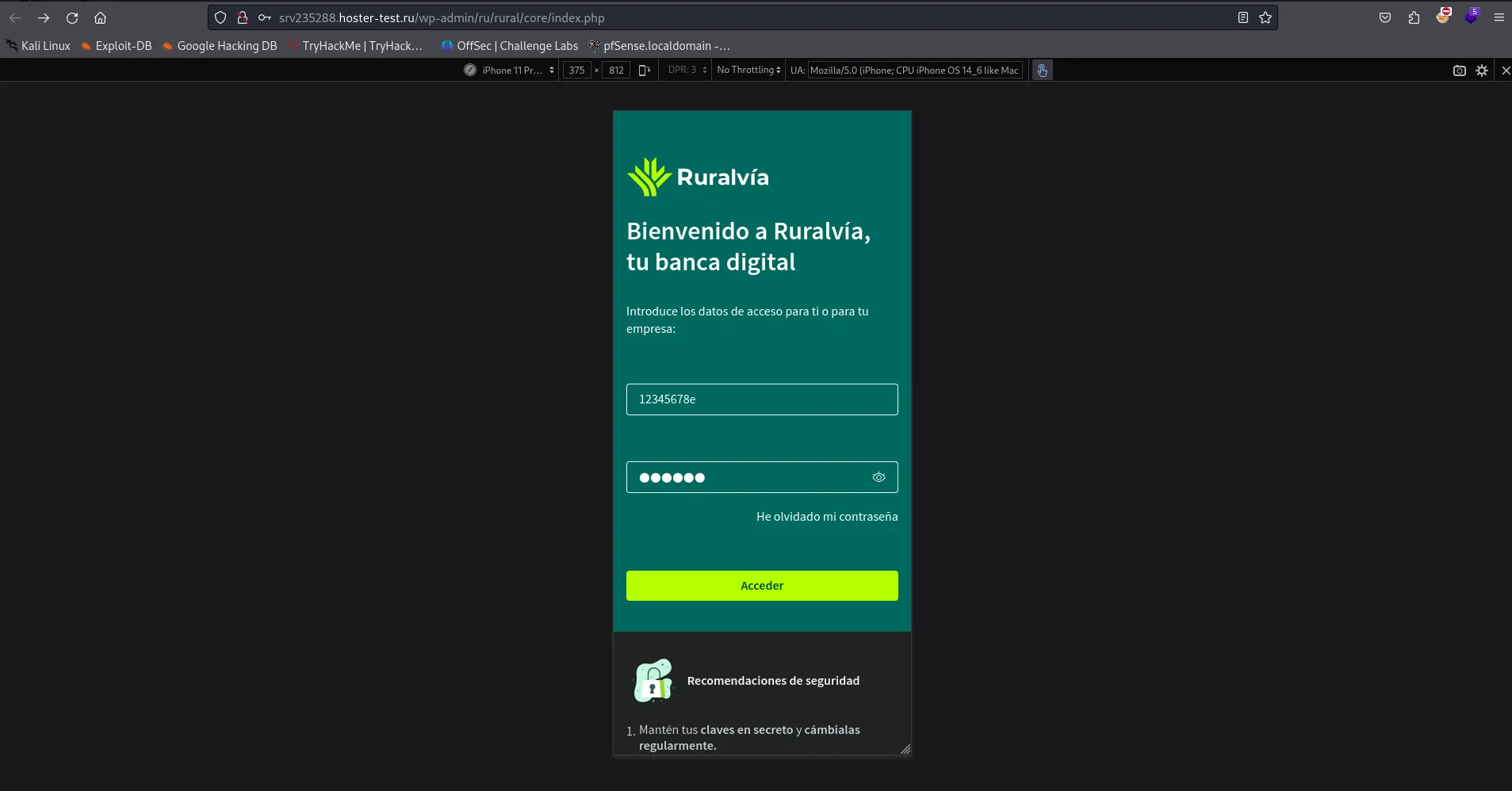Click 'Recomendaciones de seguridad' heading
Viewport: 1512px width, 791px height.
[x=773, y=681]
